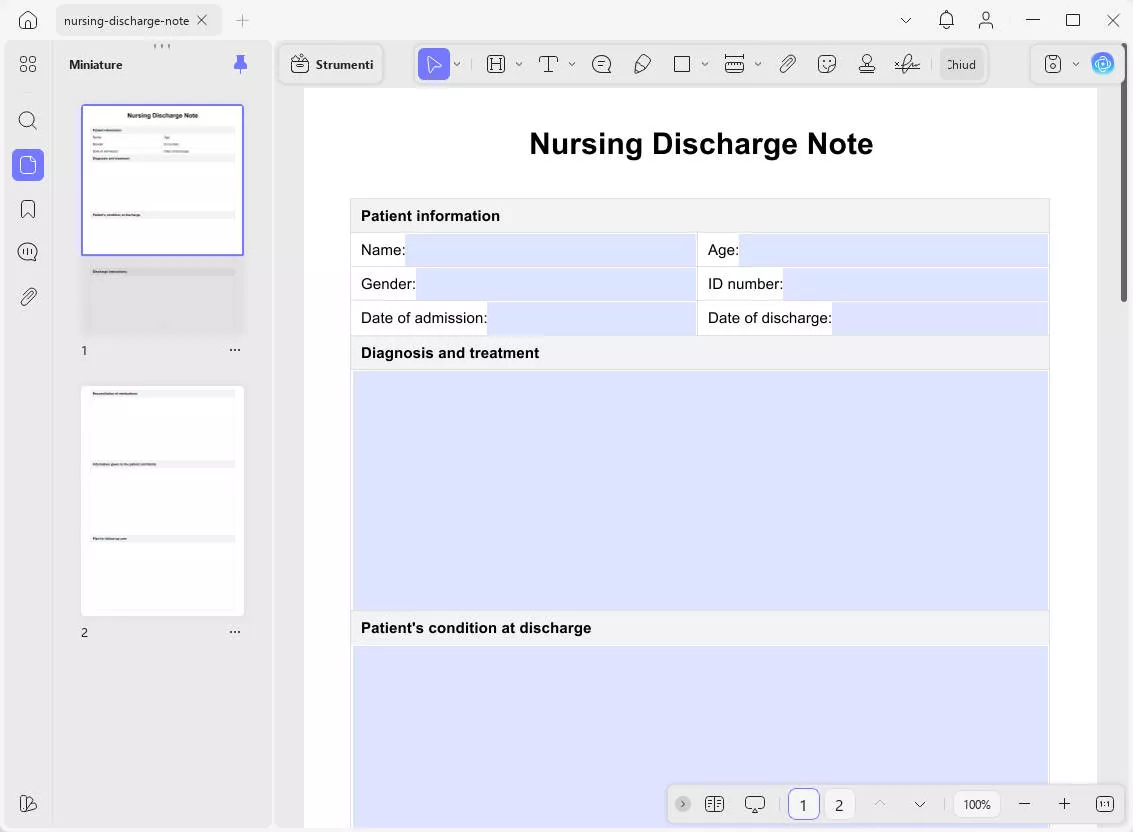This screenshot has height=832, width=1133.
Task: Click the ID number input field
Action: point(916,284)
